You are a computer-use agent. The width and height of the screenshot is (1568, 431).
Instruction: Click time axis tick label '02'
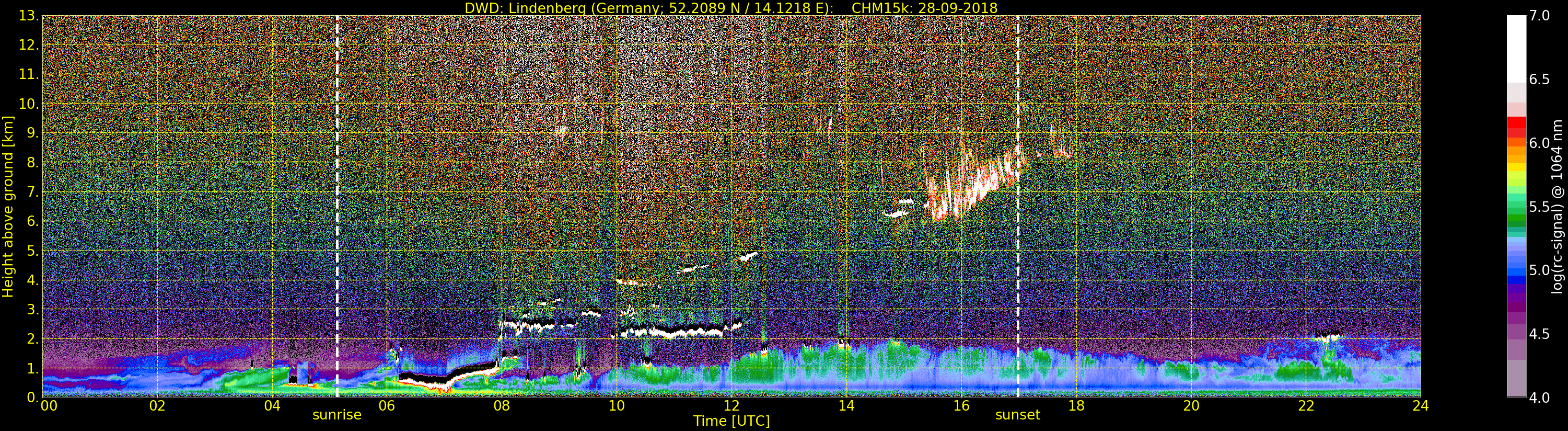point(157,406)
